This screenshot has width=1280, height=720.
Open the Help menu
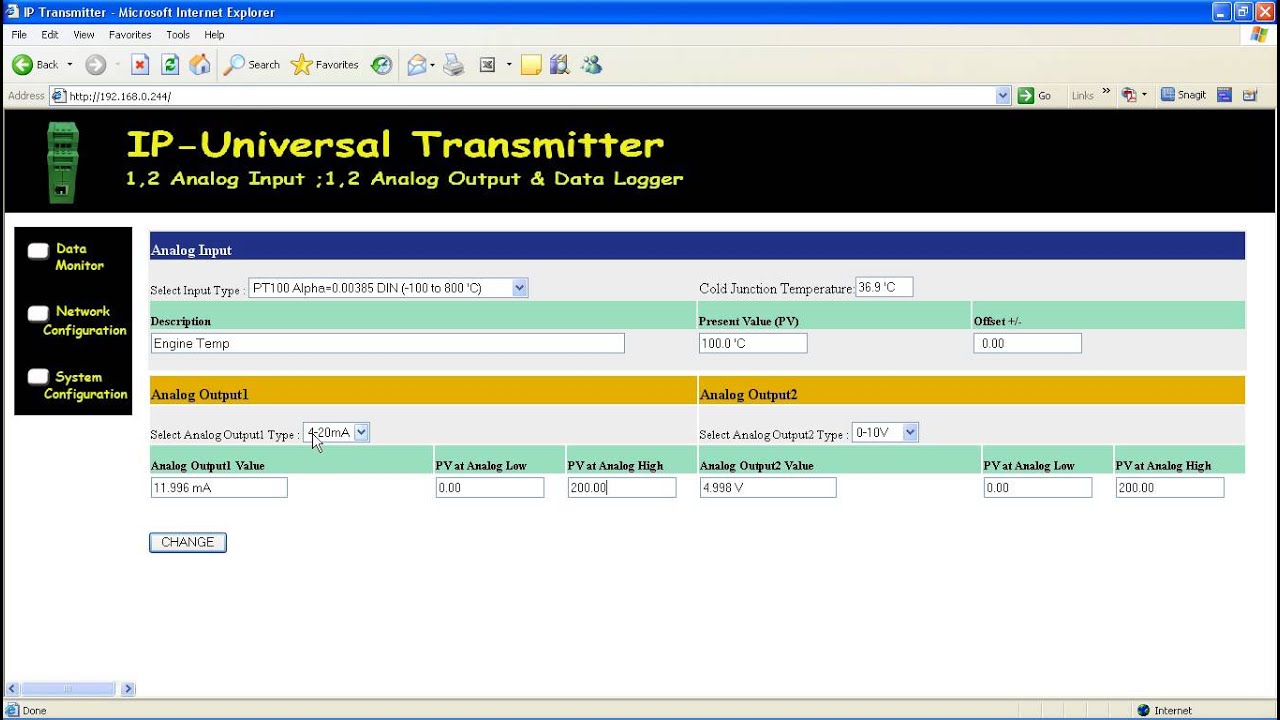[214, 35]
